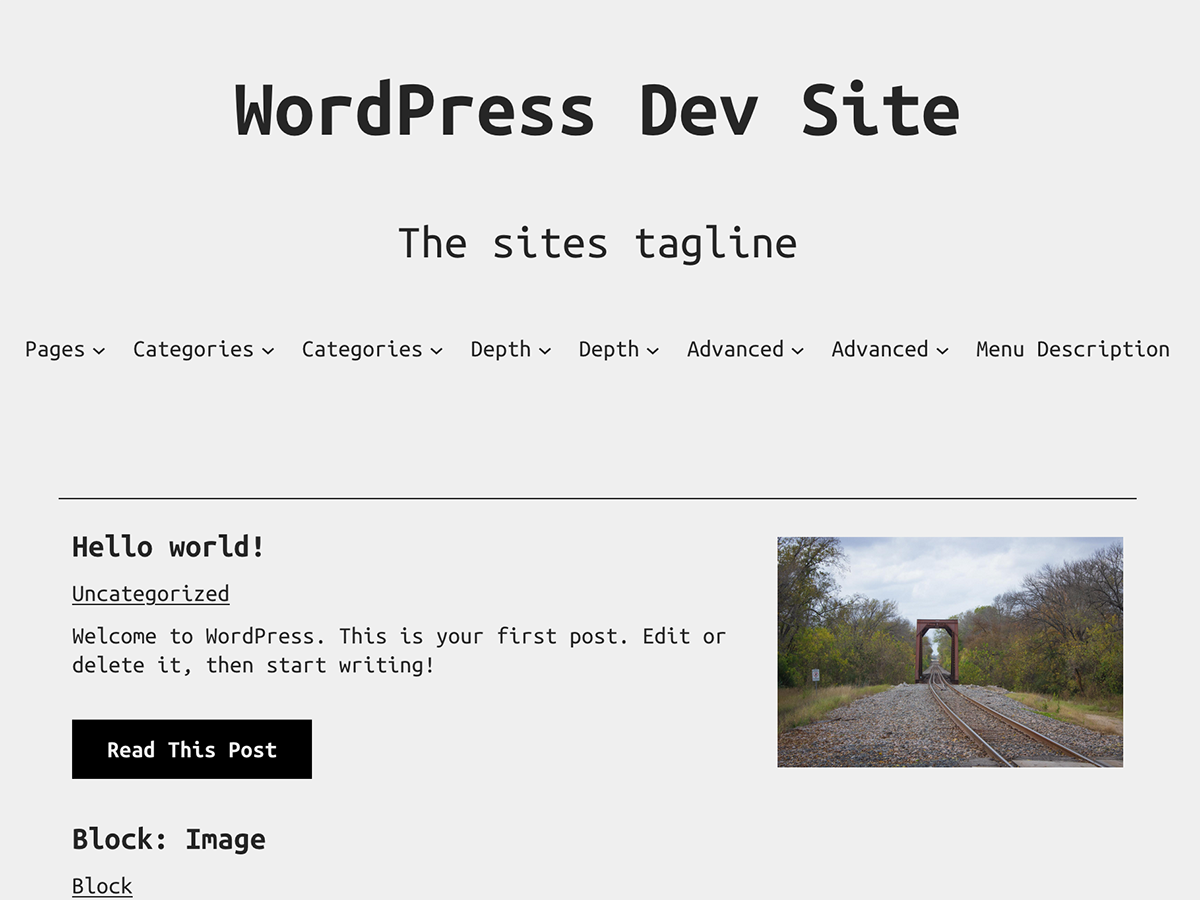Open the Hello world! post

pyautogui.click(x=166, y=547)
